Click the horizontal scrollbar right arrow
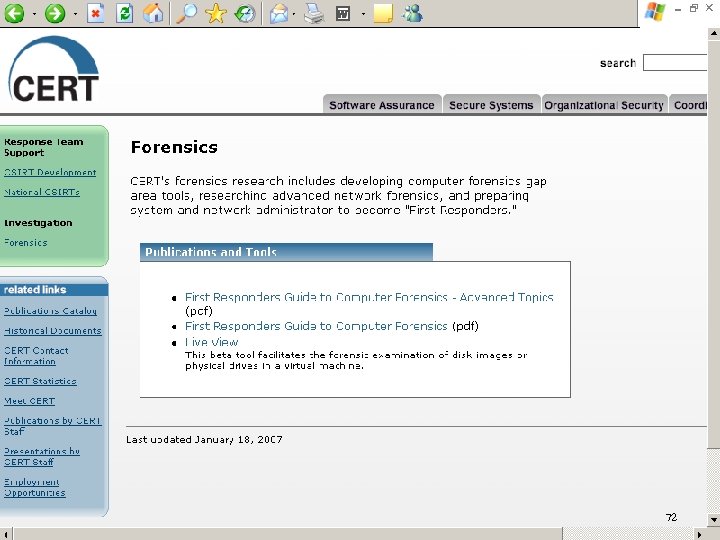The height and width of the screenshot is (540, 720). [x=700, y=534]
